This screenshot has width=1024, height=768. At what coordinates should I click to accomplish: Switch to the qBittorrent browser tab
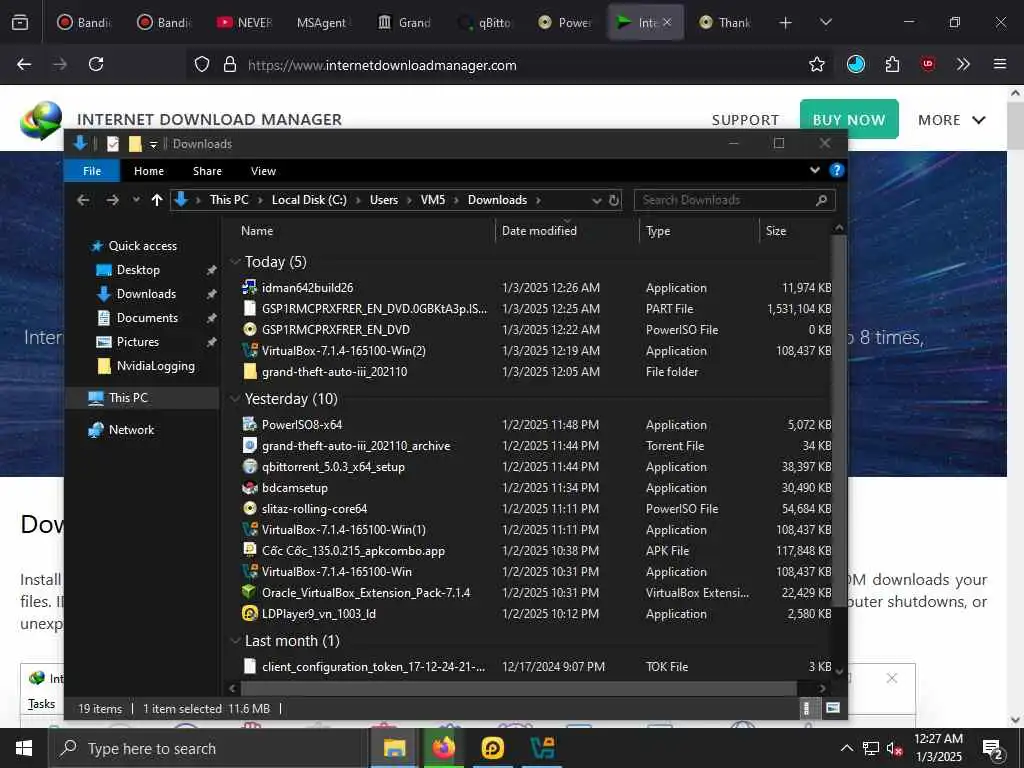(485, 23)
